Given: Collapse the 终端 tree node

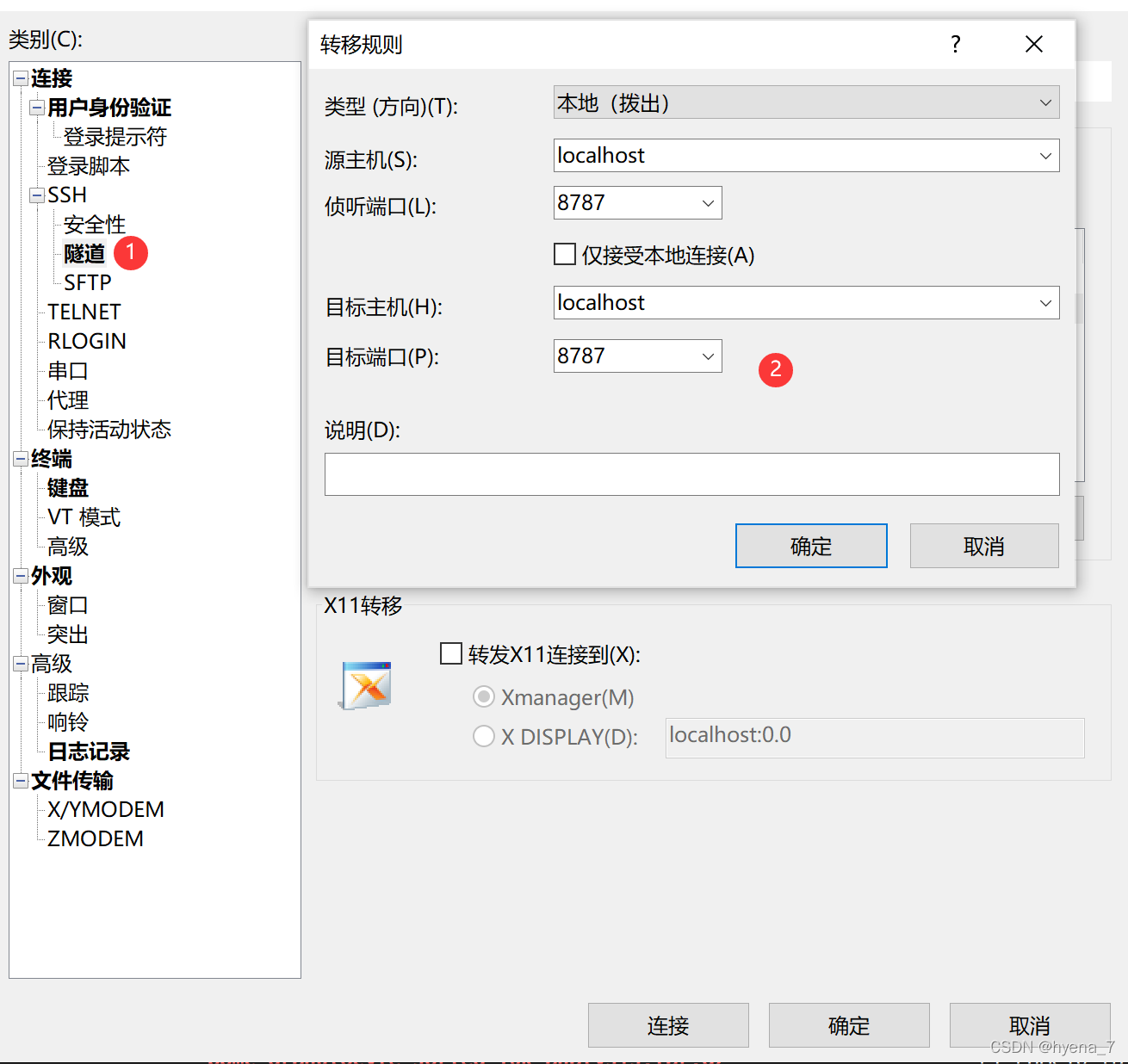Looking at the screenshot, I should pos(21,459).
